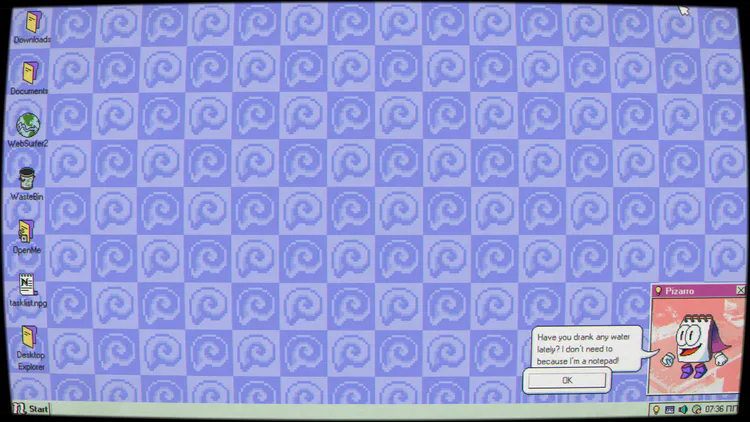The width and height of the screenshot is (750, 422).
Task: Click the Start button on taskbar
Action: point(30,409)
